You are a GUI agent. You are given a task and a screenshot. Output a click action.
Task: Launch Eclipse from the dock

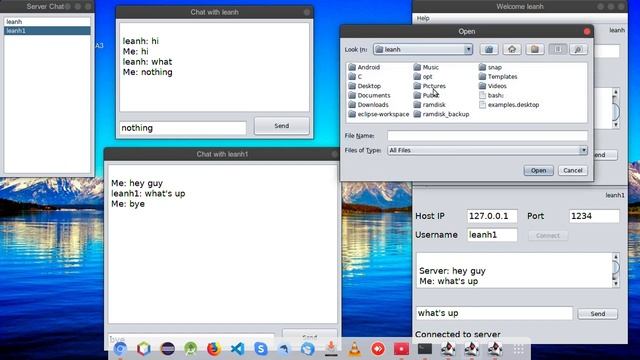167,349
